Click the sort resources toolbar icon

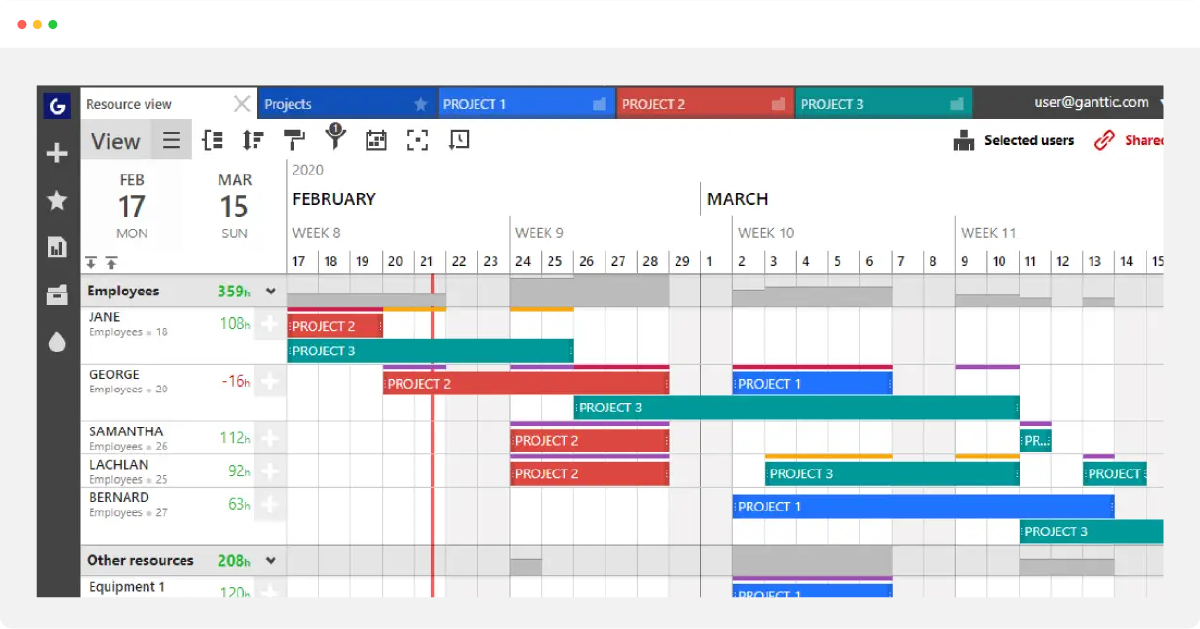point(253,141)
